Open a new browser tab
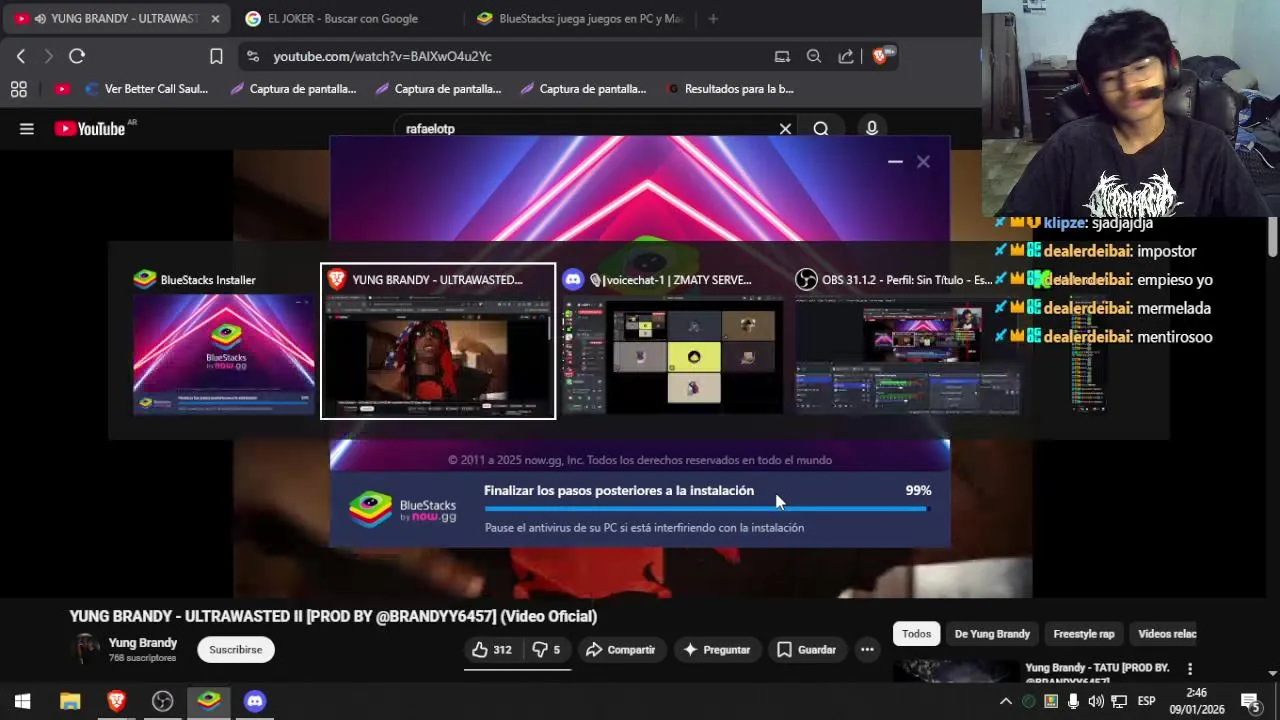The width and height of the screenshot is (1280, 720). coord(713,19)
